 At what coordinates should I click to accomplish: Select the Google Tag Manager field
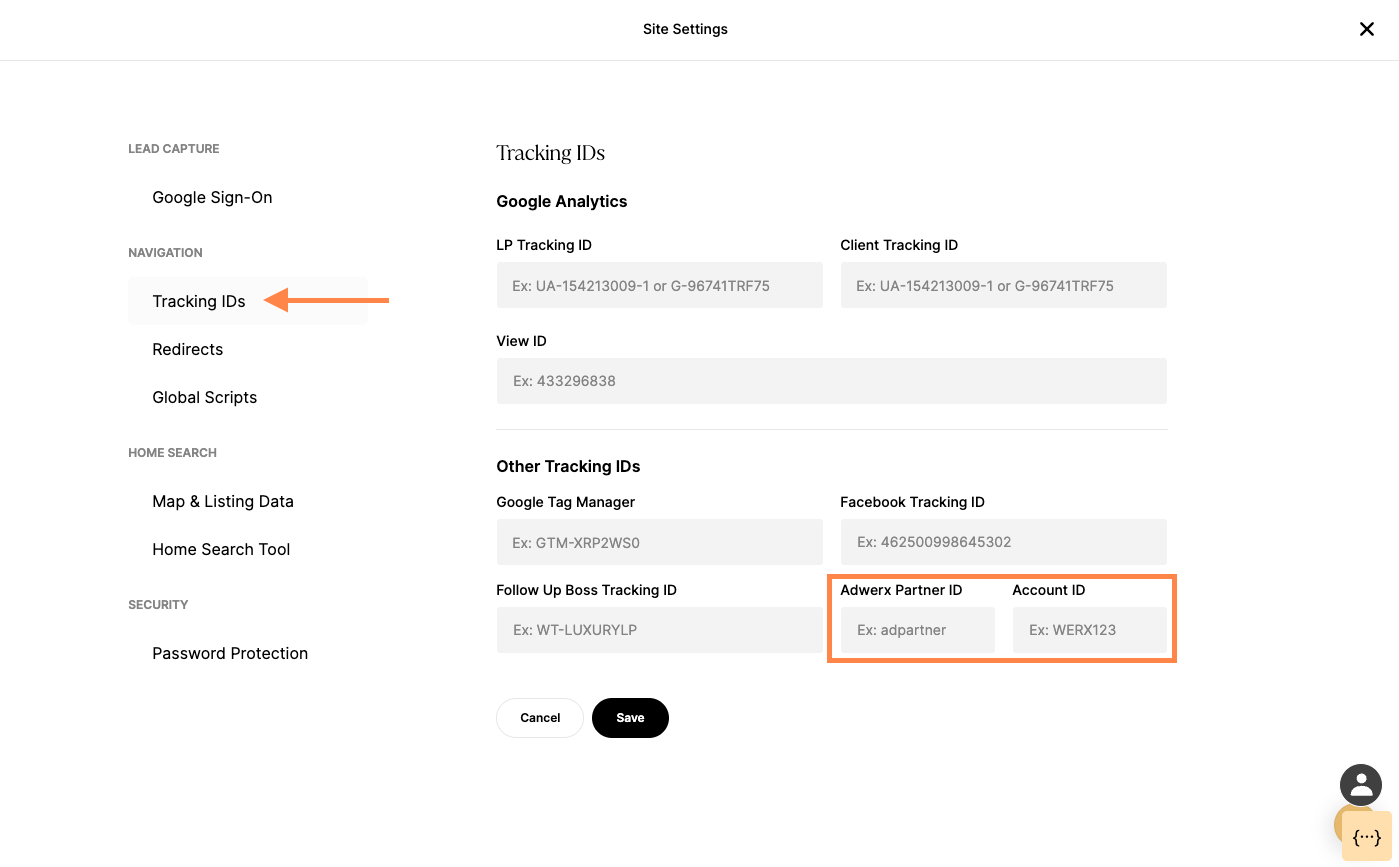pyautogui.click(x=659, y=542)
